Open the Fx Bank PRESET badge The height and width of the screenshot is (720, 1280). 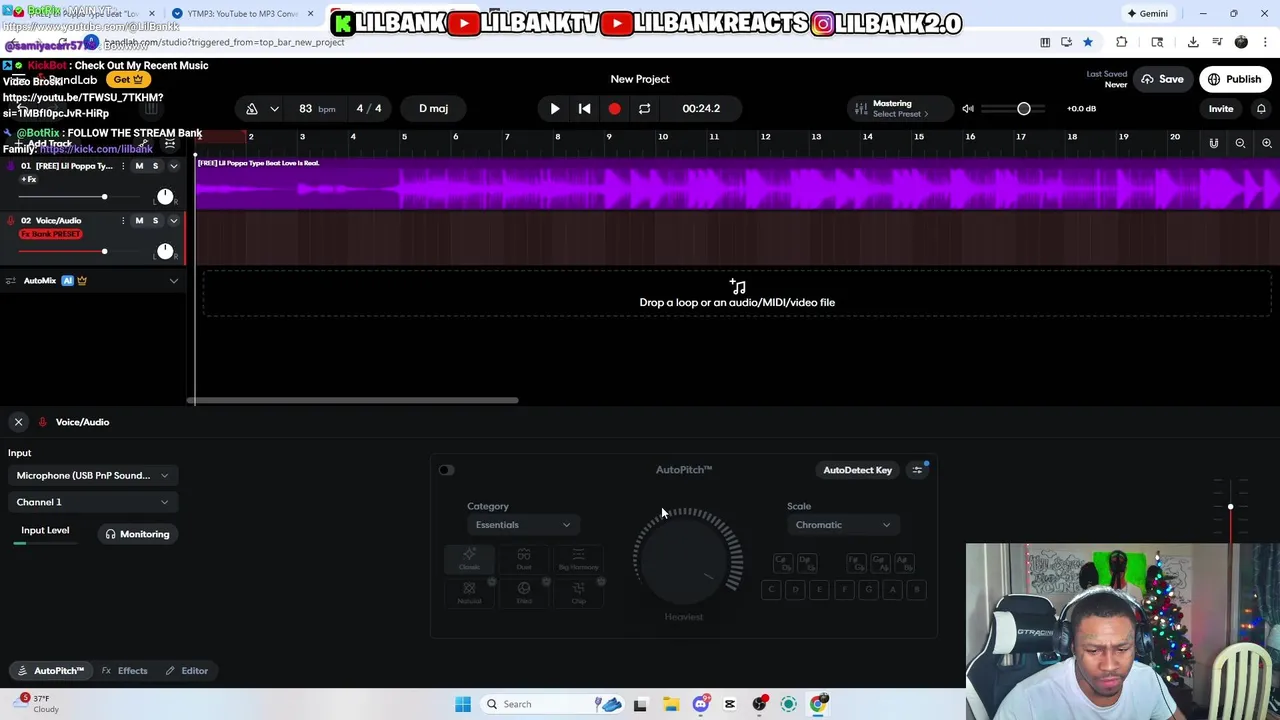[51, 234]
